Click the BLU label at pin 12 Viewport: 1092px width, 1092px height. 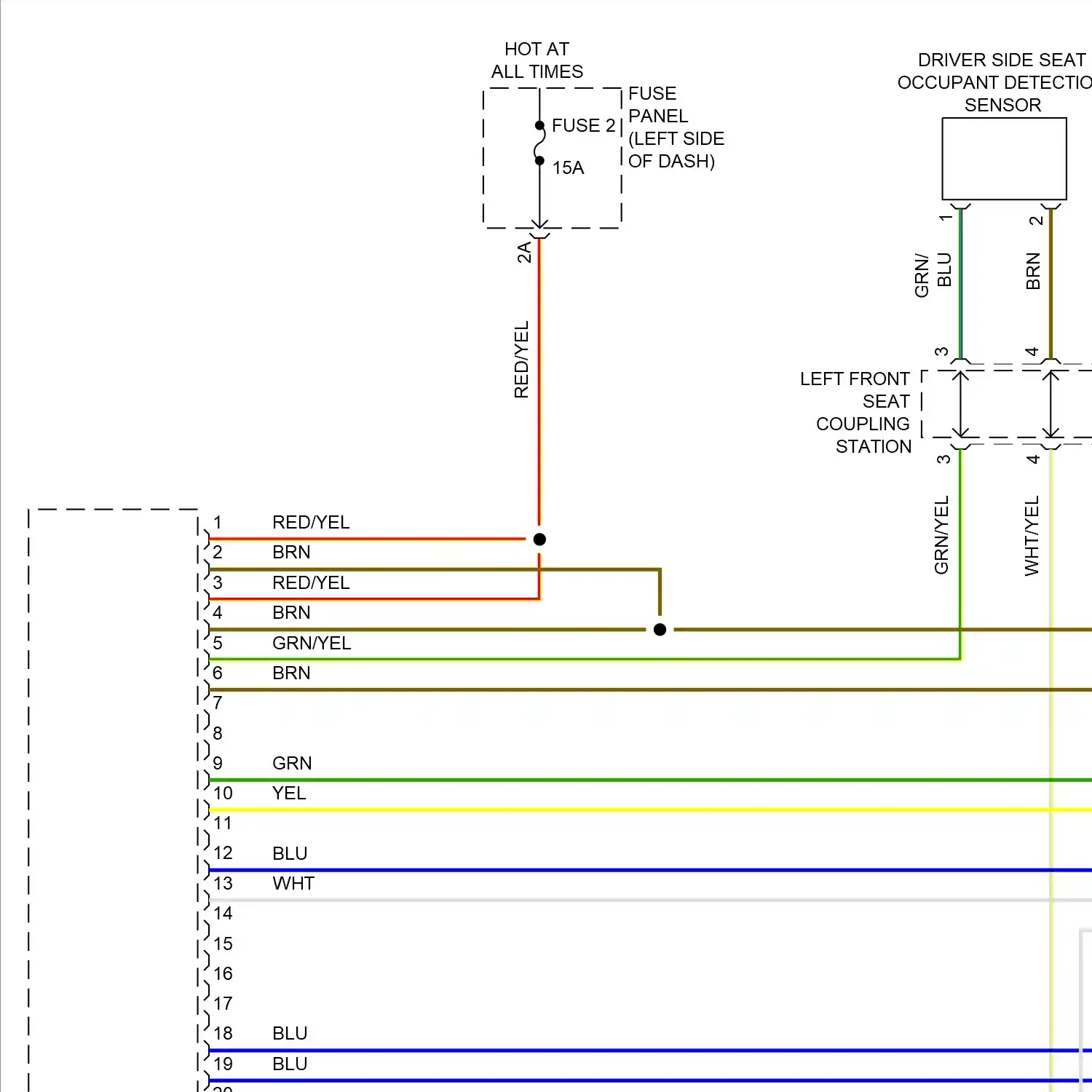(x=290, y=854)
